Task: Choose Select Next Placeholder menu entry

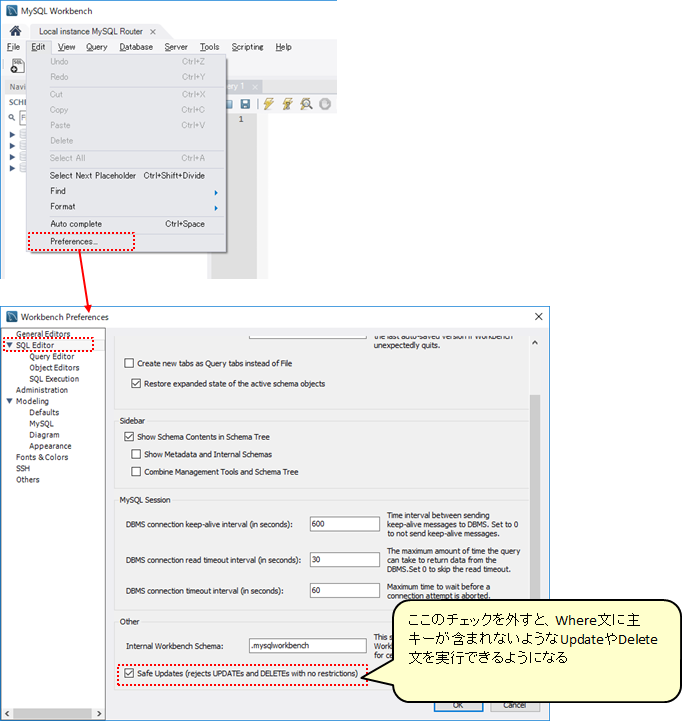Action: tap(126, 176)
